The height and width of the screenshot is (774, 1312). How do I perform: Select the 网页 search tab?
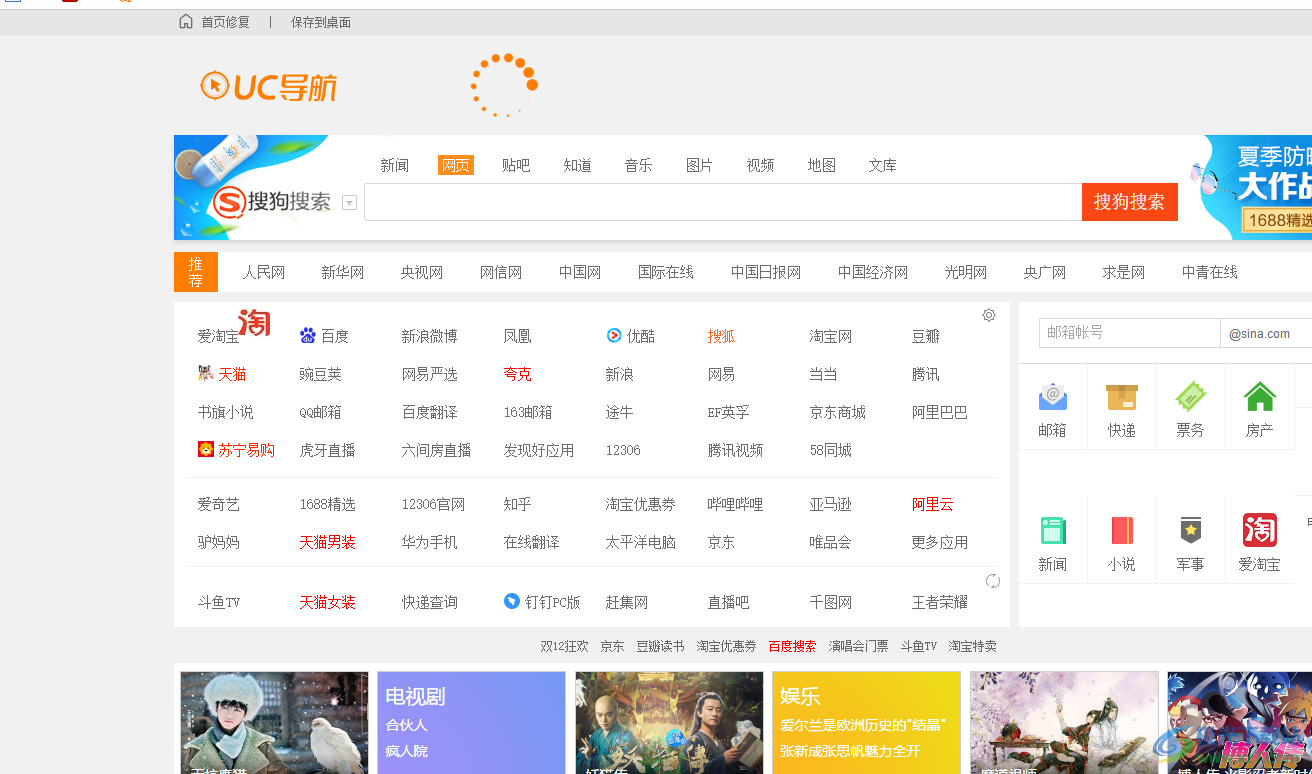[456, 166]
